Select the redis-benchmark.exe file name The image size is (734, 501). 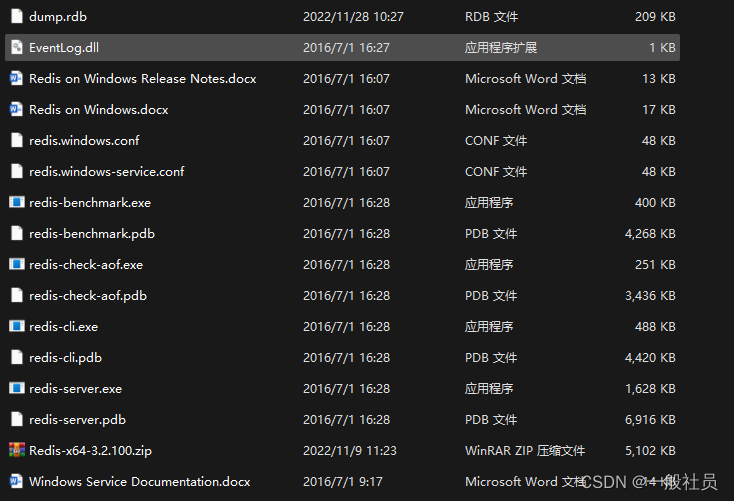point(90,203)
